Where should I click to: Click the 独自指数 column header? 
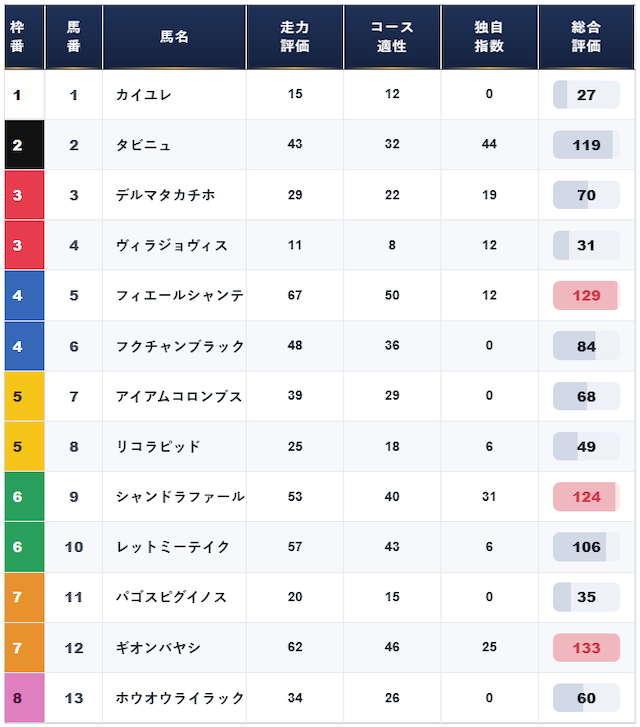(x=489, y=37)
